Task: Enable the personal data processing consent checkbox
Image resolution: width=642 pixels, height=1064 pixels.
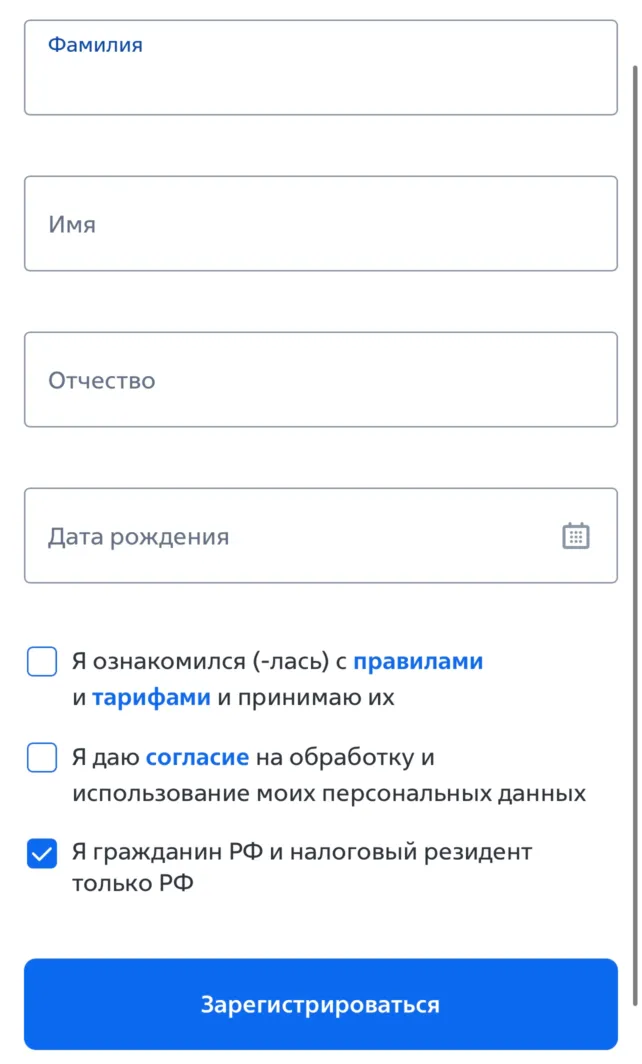Action: pyautogui.click(x=41, y=758)
